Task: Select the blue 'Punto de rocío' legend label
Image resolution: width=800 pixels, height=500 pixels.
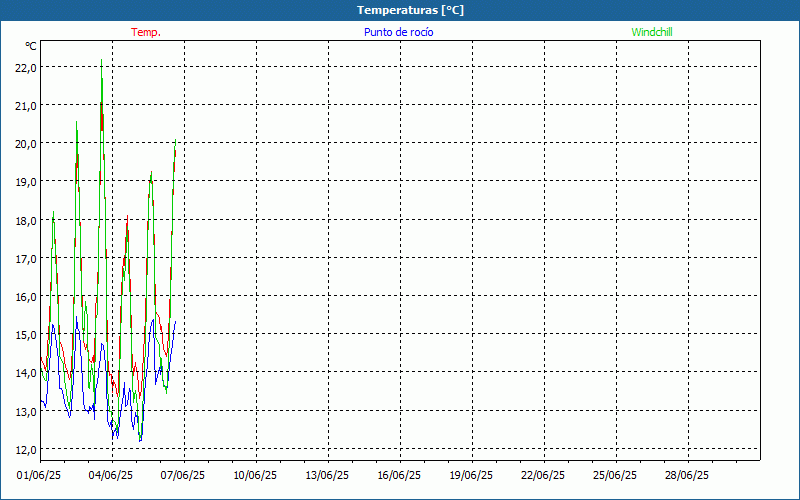Action: 398,32
